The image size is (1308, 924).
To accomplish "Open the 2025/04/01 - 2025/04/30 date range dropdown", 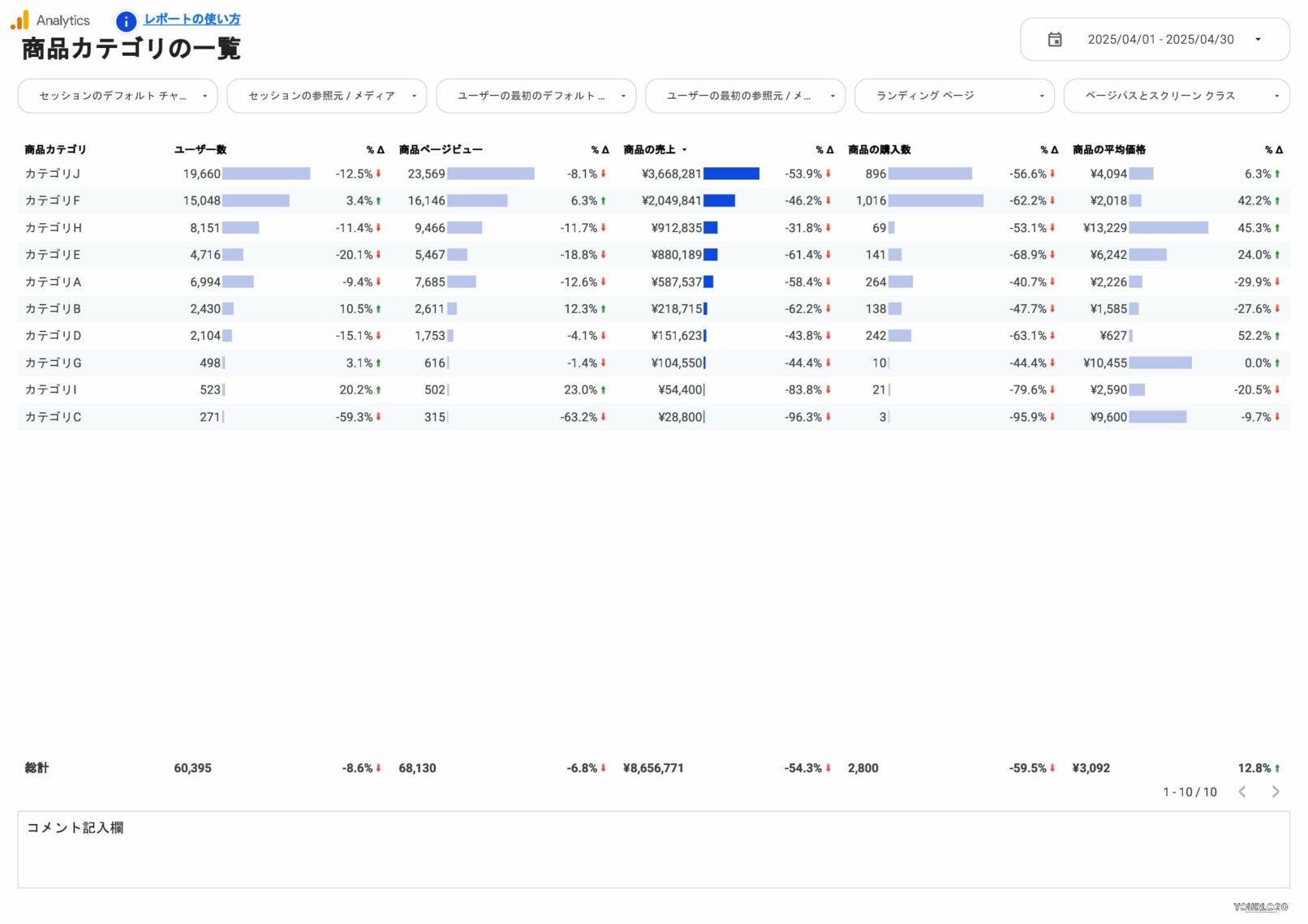I will 1160,40.
